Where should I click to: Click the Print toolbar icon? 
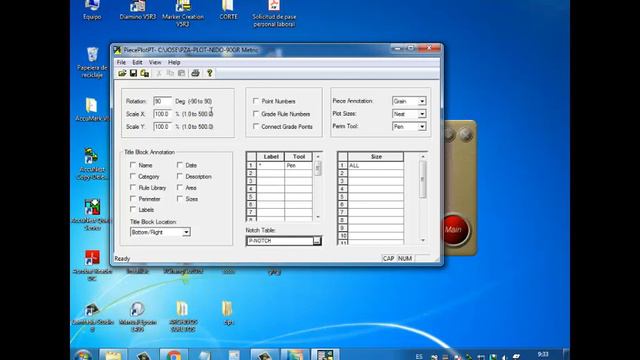tap(195, 73)
